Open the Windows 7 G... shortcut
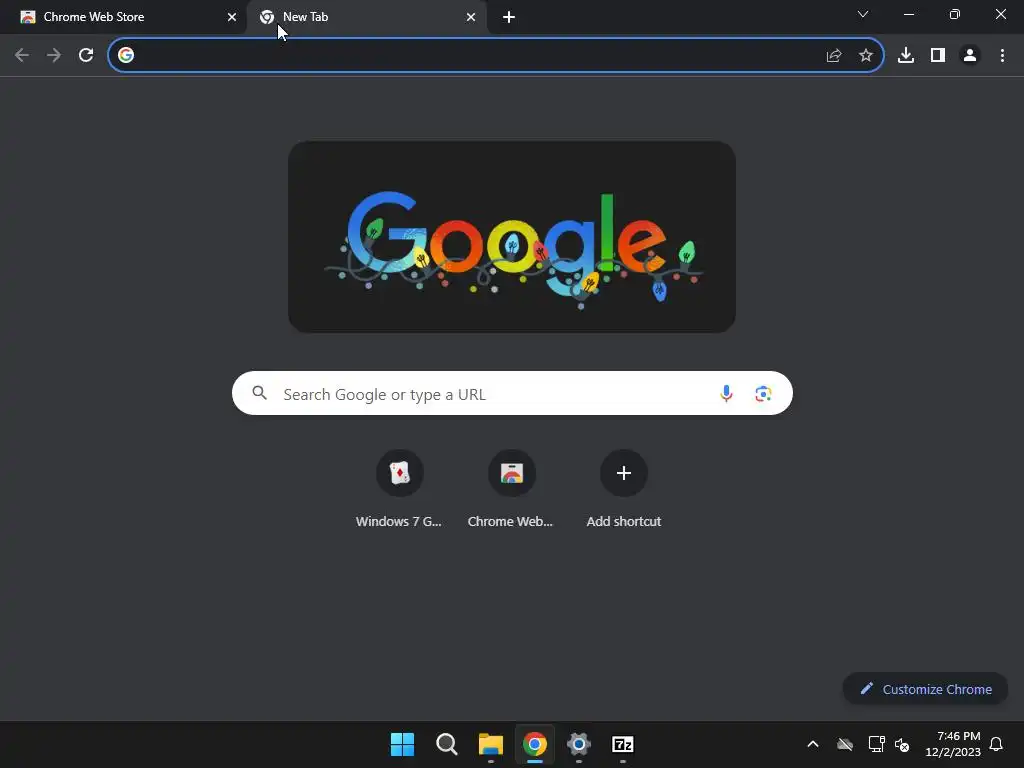Image resolution: width=1024 pixels, height=768 pixels. (x=400, y=489)
